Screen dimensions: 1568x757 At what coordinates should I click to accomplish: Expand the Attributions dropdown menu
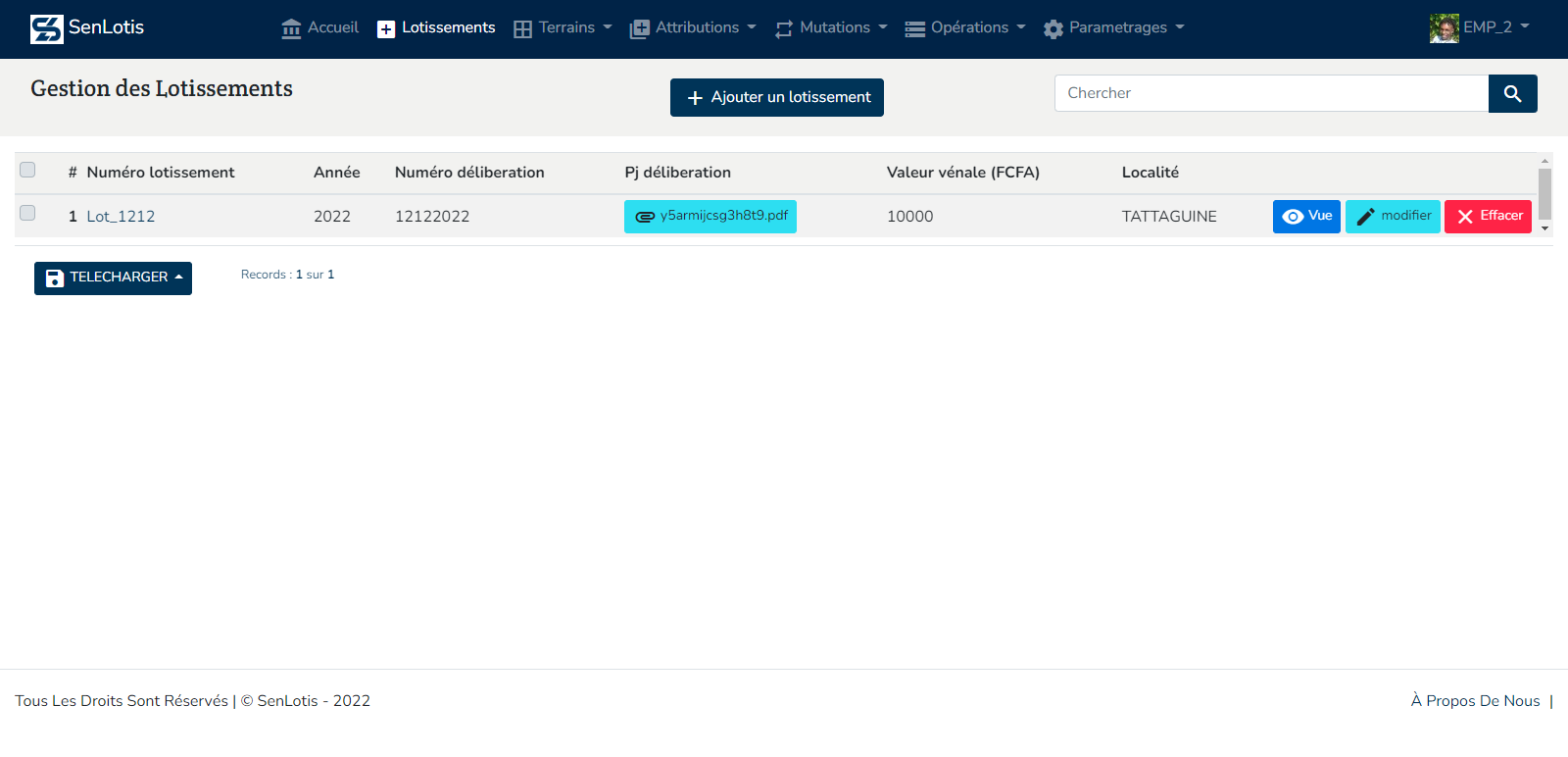point(693,28)
